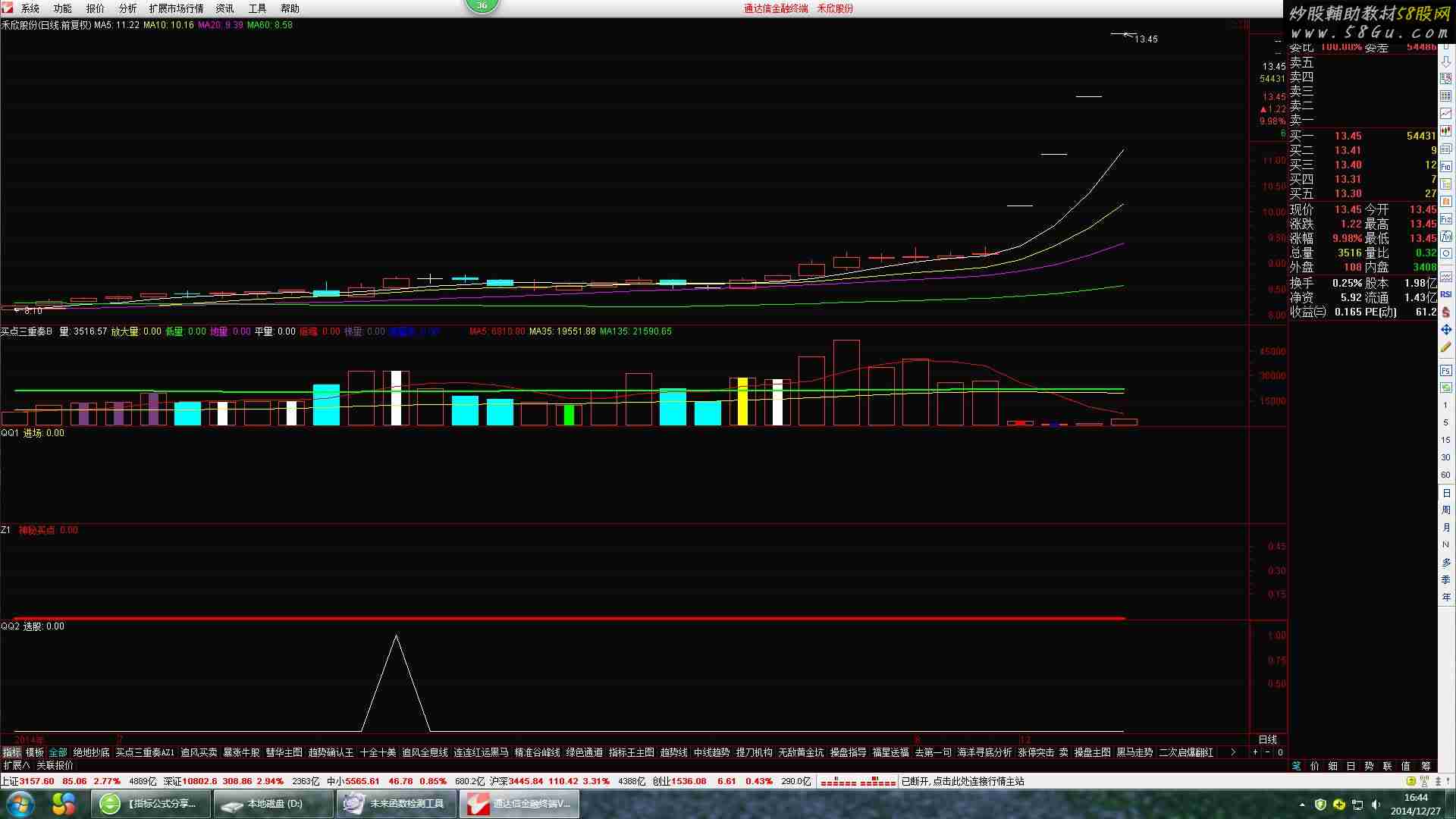Click the green 36 badge at top
Screen dimensions: 1456x819
coord(482,5)
